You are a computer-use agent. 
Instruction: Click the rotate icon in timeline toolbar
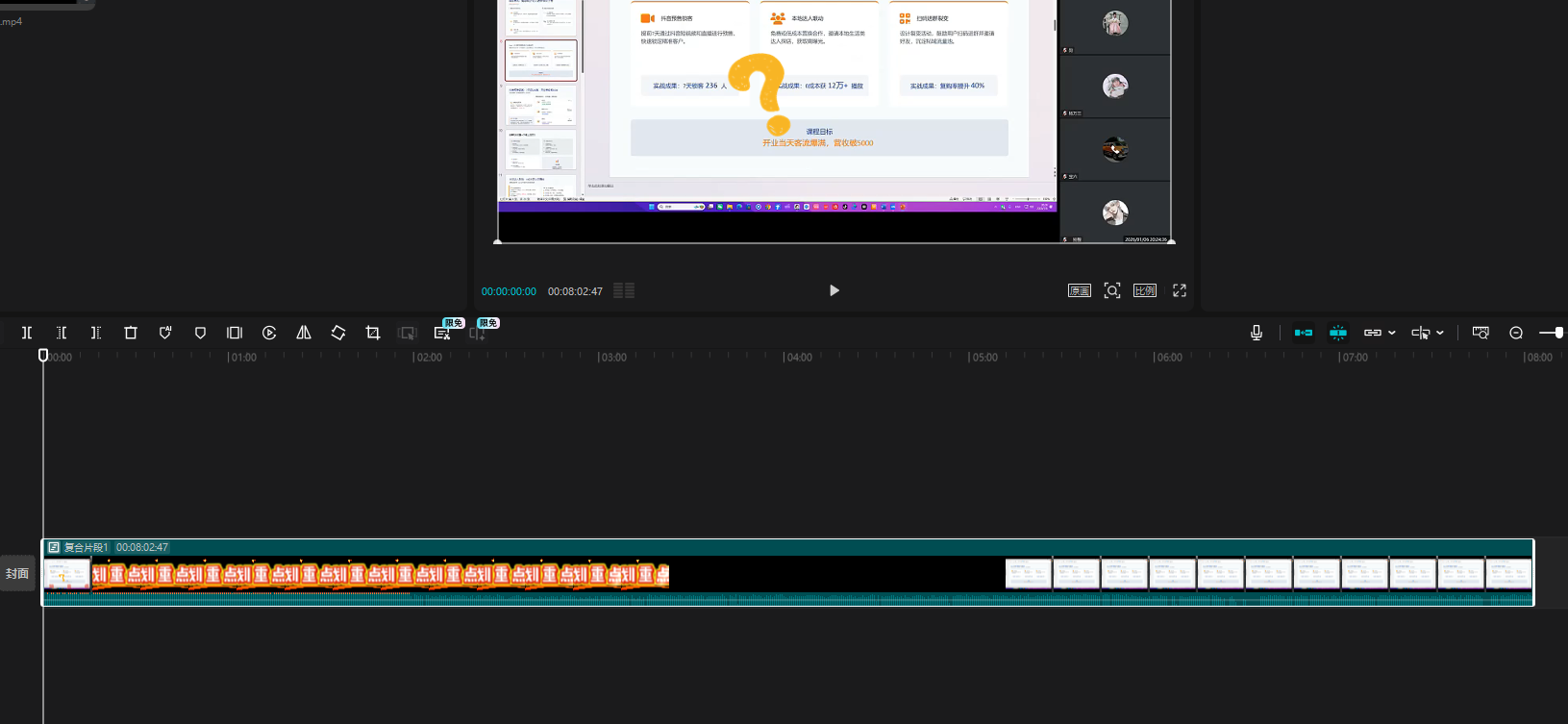click(338, 333)
